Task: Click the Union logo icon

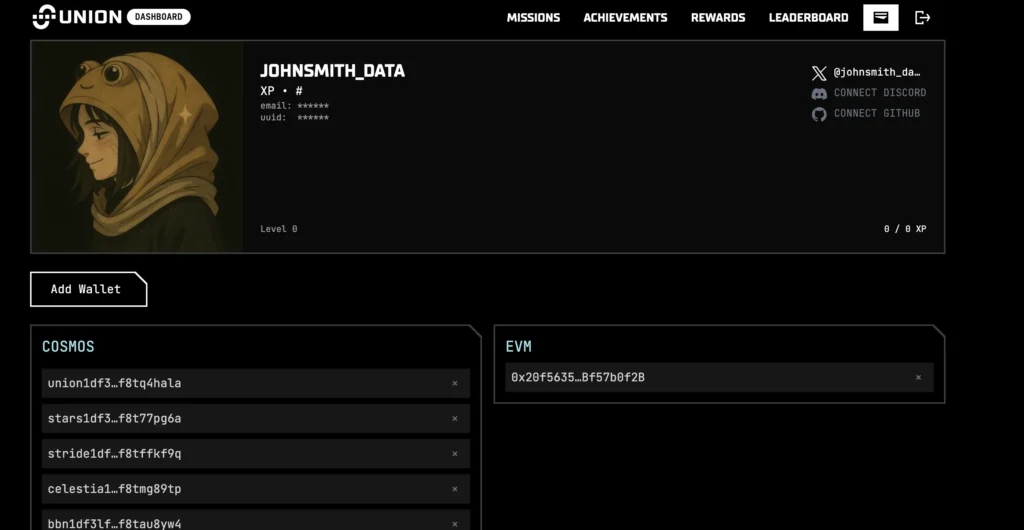Action: [x=44, y=17]
